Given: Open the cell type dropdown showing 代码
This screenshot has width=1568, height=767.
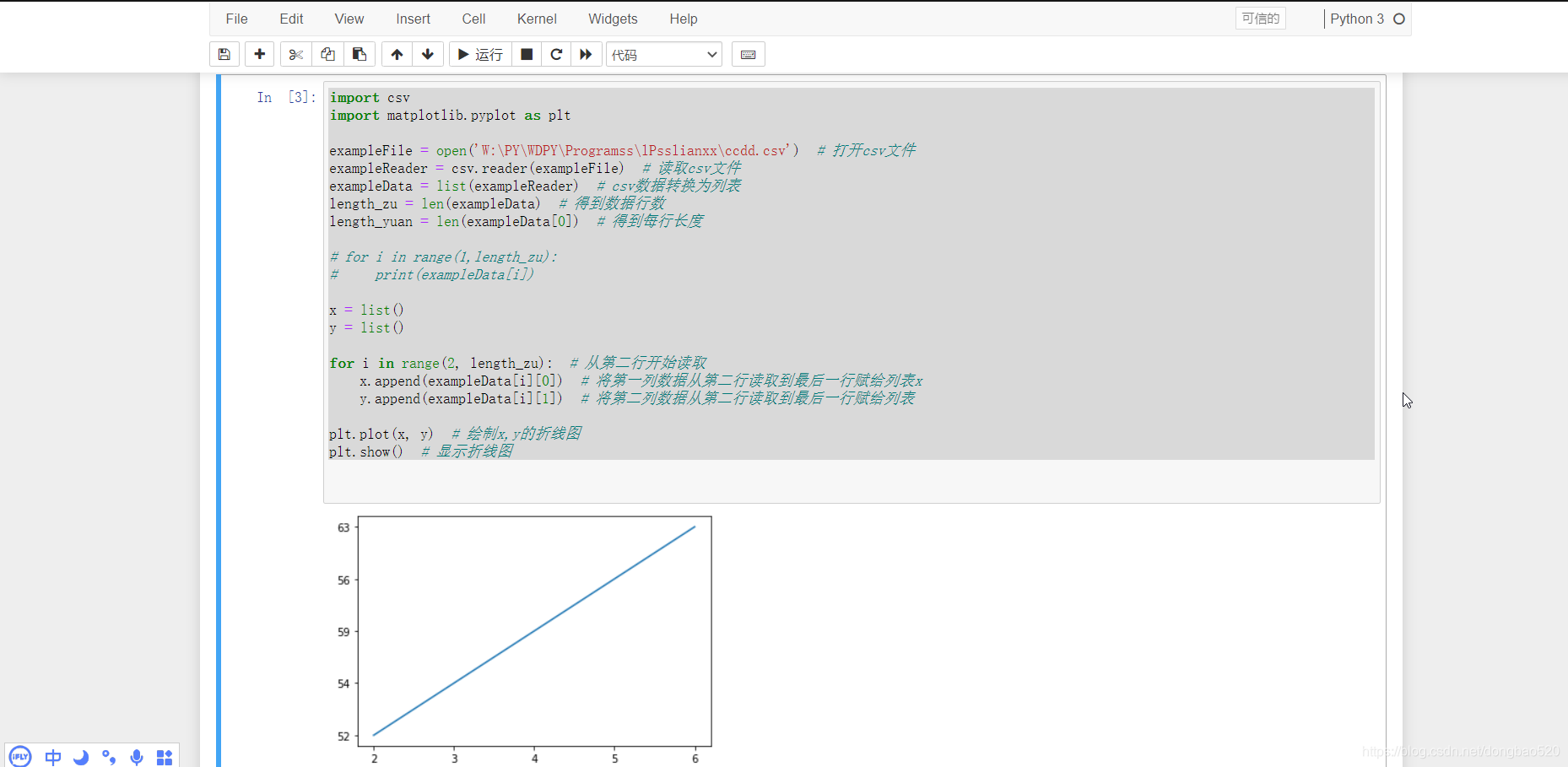Looking at the screenshot, I should (663, 54).
